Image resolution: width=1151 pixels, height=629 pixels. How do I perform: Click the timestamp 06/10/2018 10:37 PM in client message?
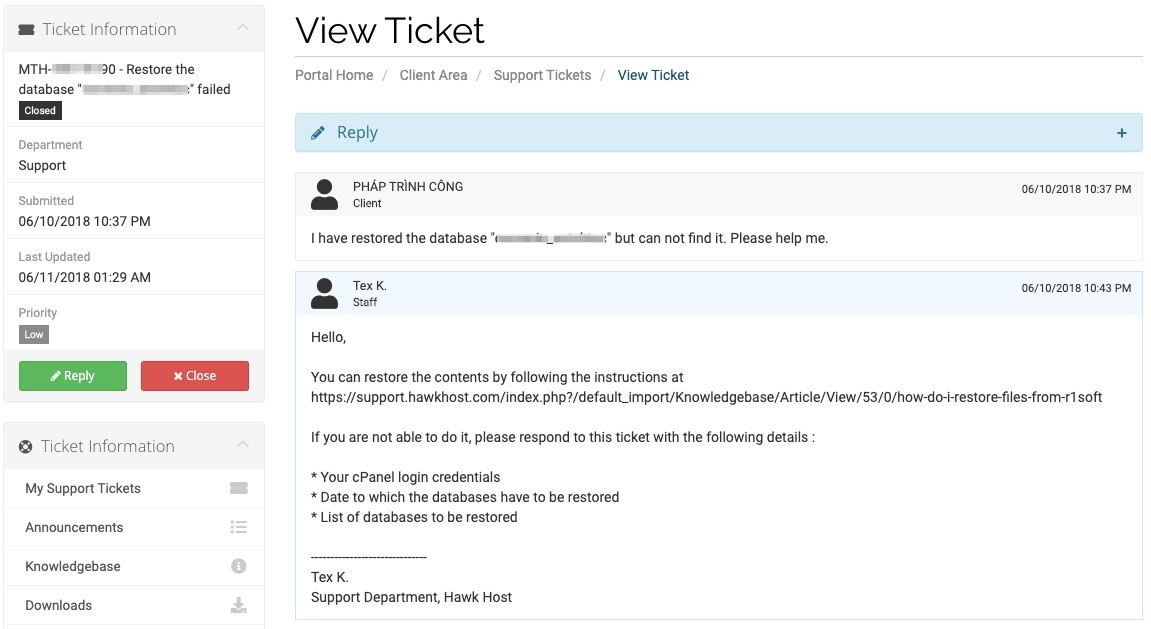coord(1076,189)
